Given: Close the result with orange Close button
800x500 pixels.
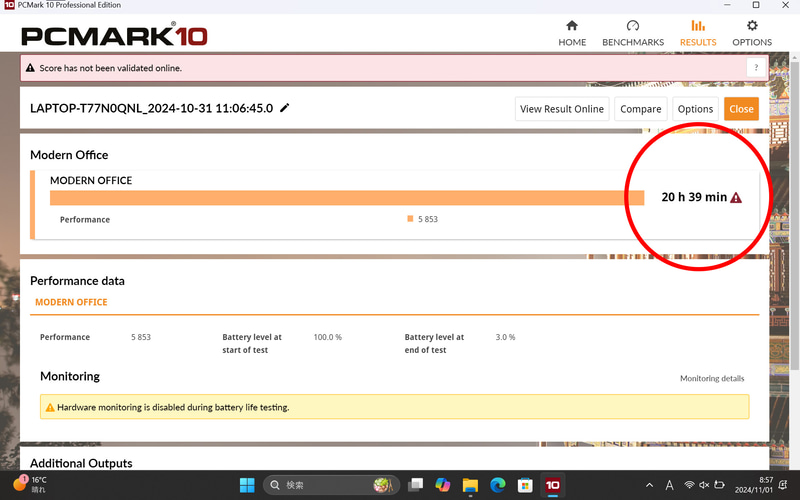Looking at the screenshot, I should coord(741,109).
